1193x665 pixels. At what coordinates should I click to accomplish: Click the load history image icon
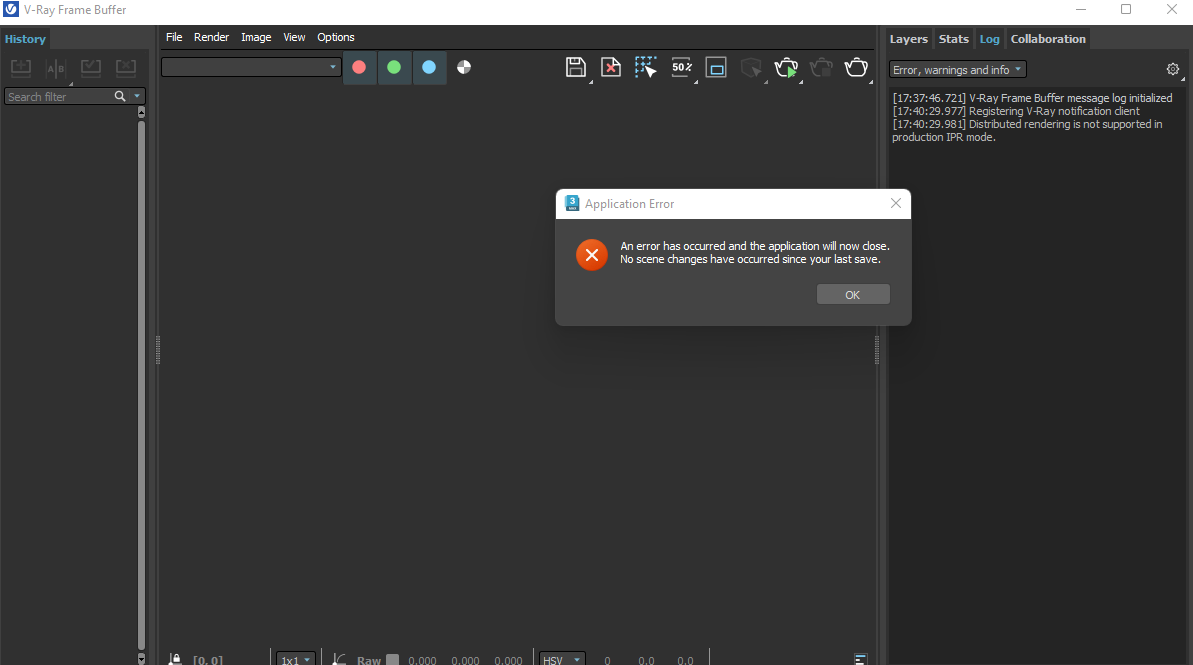(x=91, y=68)
